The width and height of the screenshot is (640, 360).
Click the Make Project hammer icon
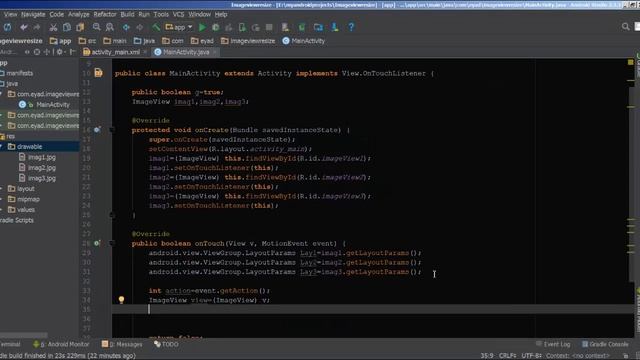point(156,27)
